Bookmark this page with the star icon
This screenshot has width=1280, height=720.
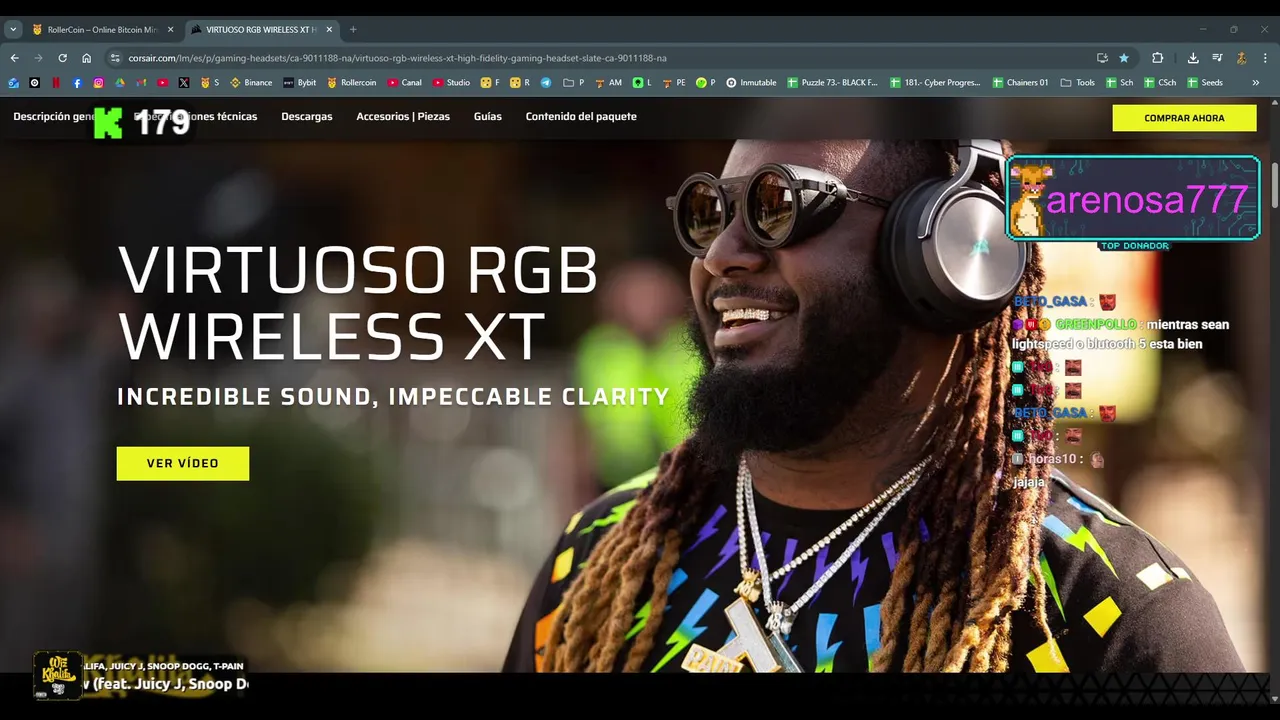(1124, 58)
